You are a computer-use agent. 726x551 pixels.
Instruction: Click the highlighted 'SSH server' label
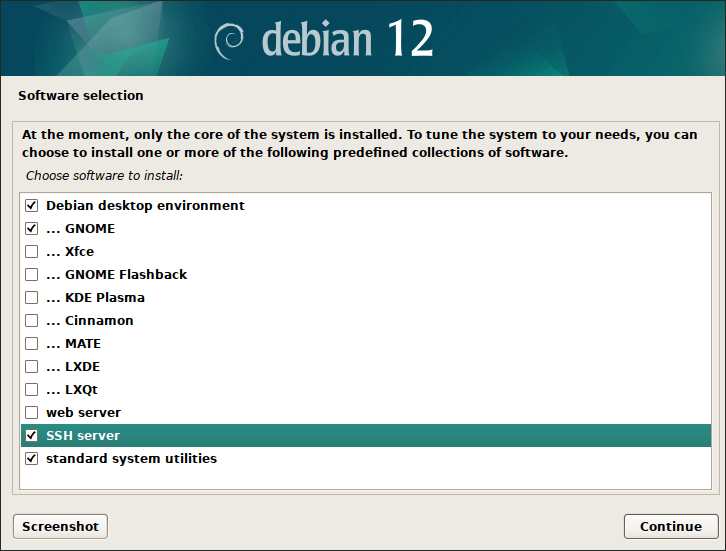(x=83, y=436)
